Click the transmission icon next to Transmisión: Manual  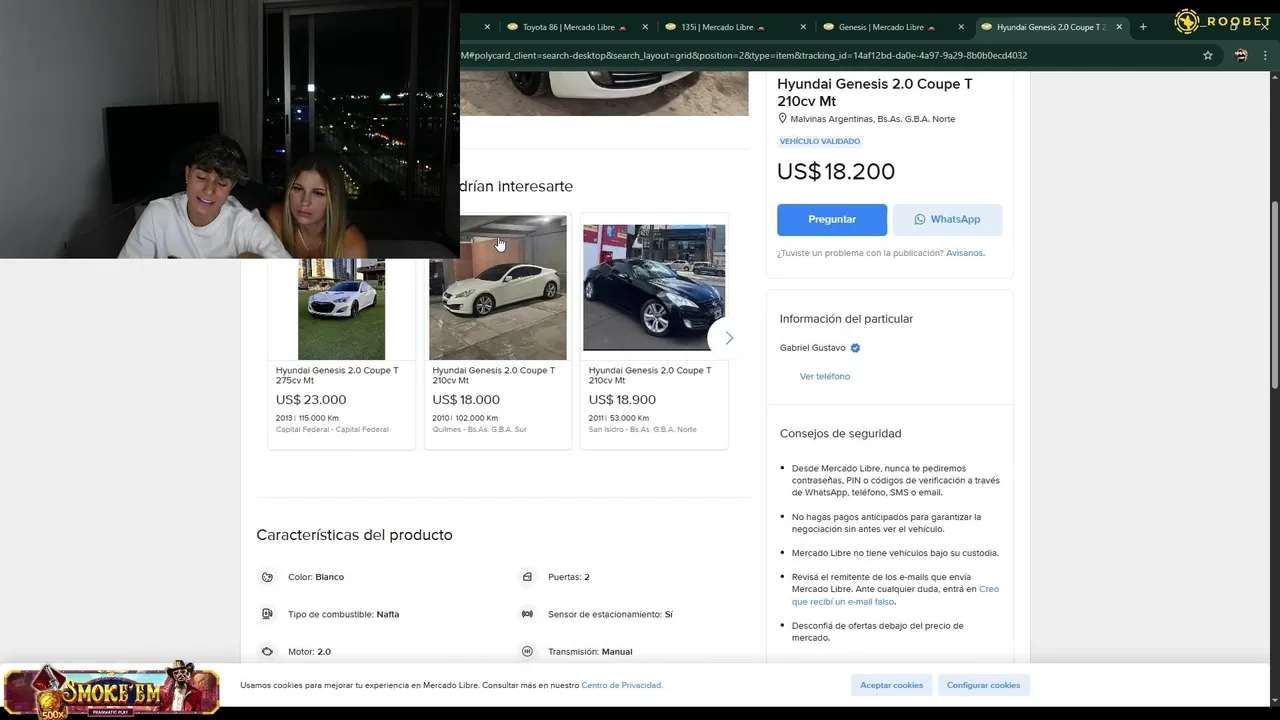tap(527, 651)
